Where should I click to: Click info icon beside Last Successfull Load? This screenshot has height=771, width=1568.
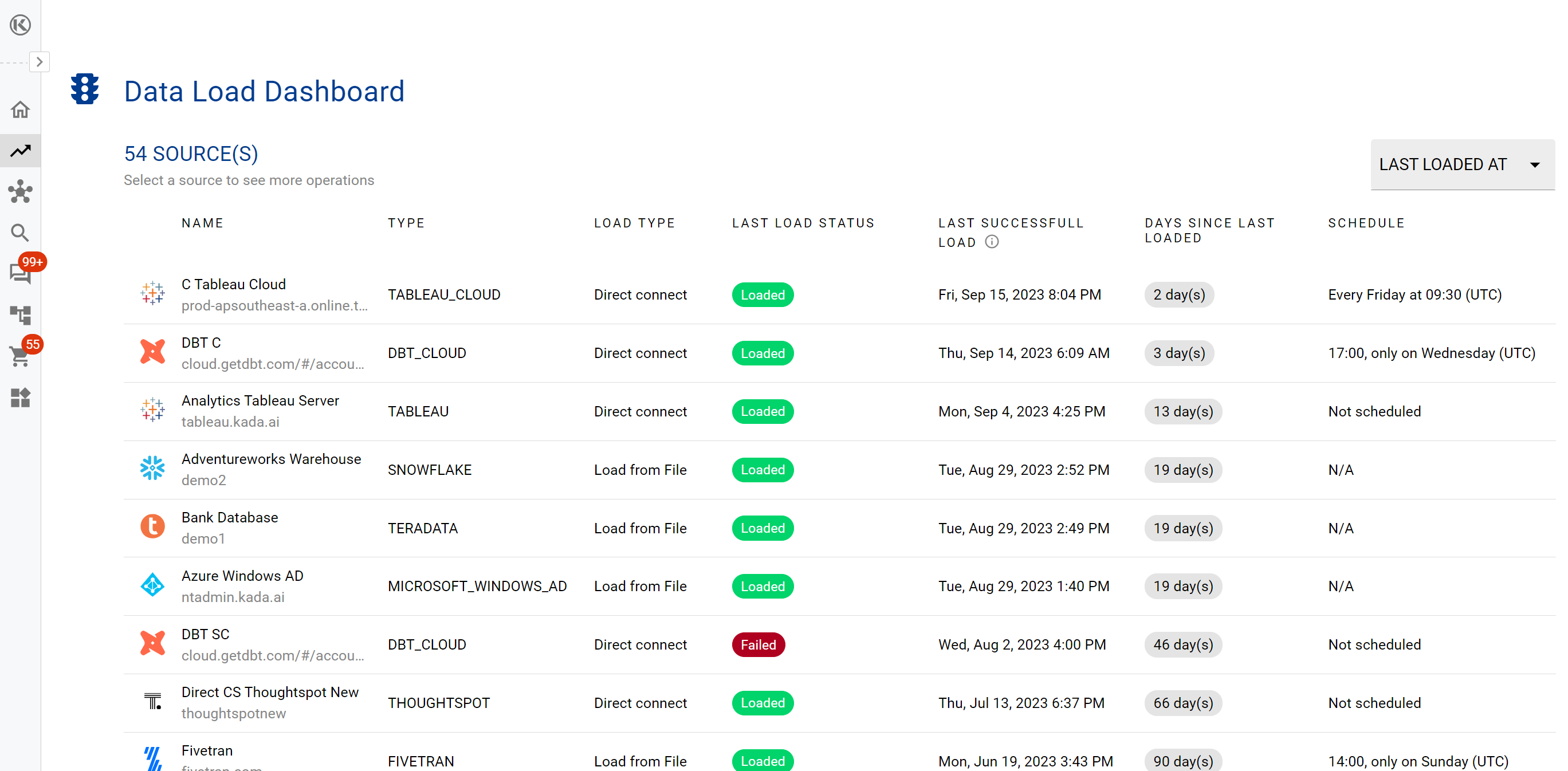coord(992,242)
